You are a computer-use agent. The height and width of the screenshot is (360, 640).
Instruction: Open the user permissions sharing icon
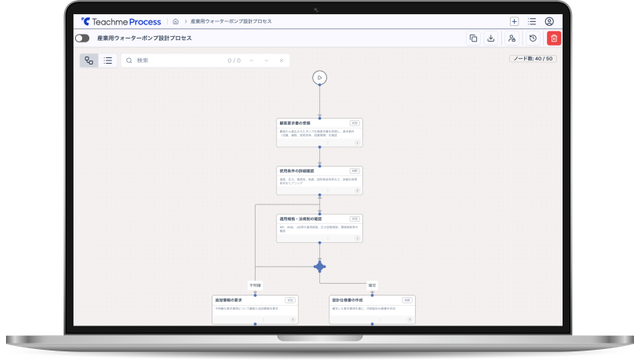pyautogui.click(x=512, y=38)
